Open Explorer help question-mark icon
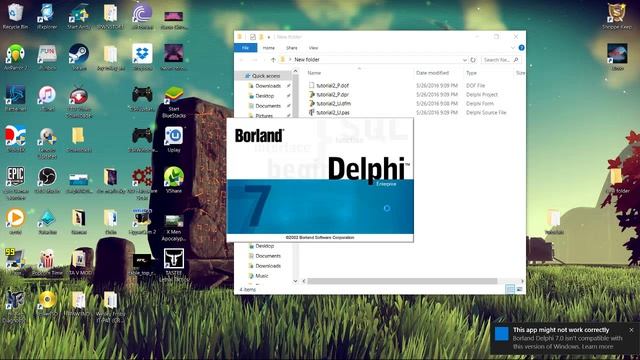The width and height of the screenshot is (640, 360). [521, 48]
